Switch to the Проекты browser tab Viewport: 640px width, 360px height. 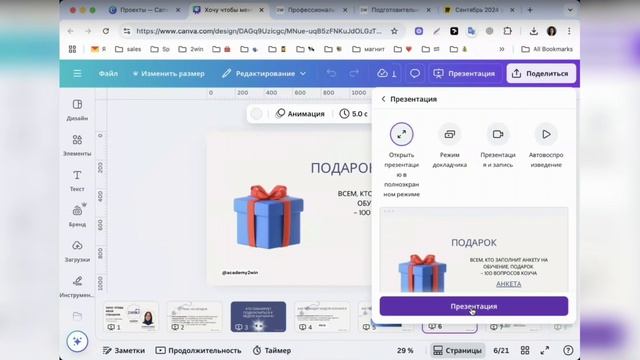tap(144, 10)
